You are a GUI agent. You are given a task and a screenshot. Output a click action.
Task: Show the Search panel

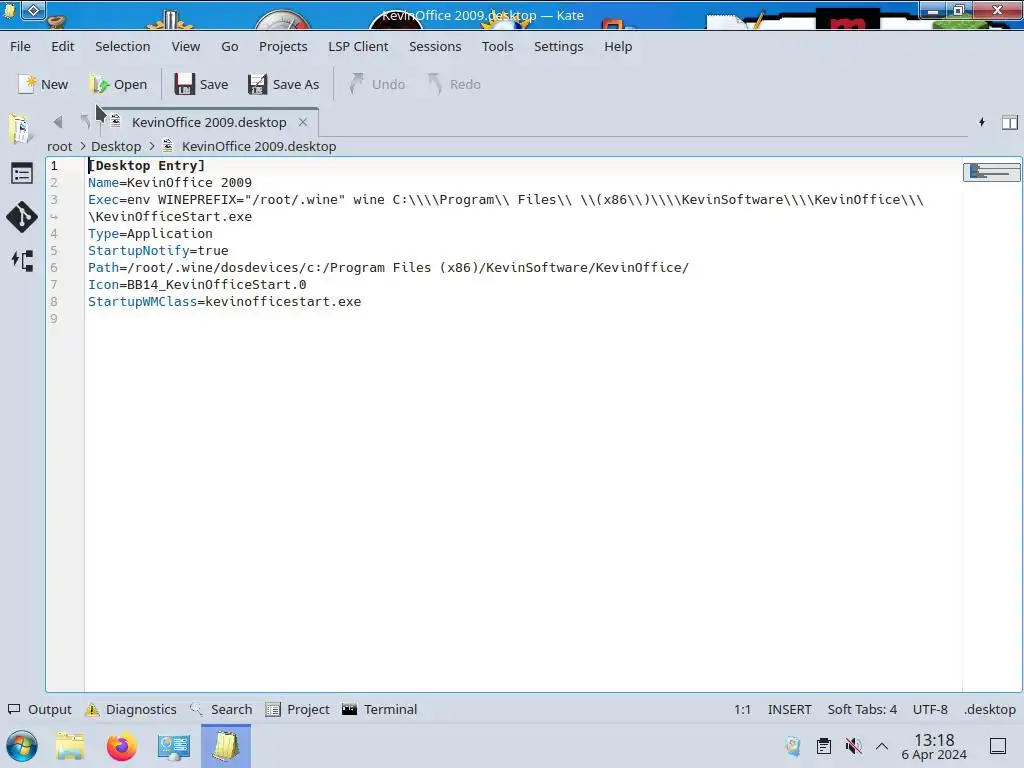pos(221,709)
